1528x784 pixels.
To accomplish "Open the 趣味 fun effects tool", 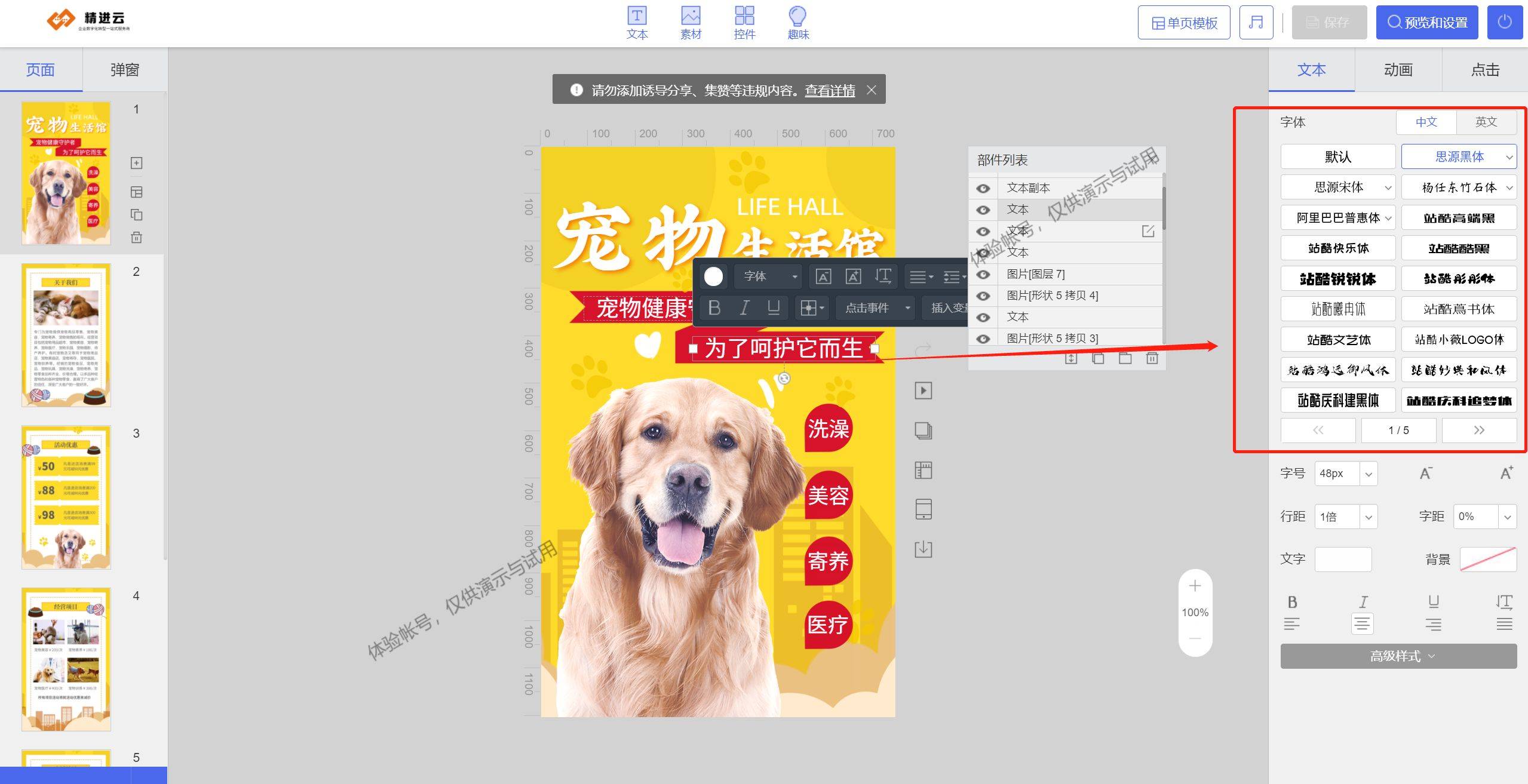I will [798, 23].
